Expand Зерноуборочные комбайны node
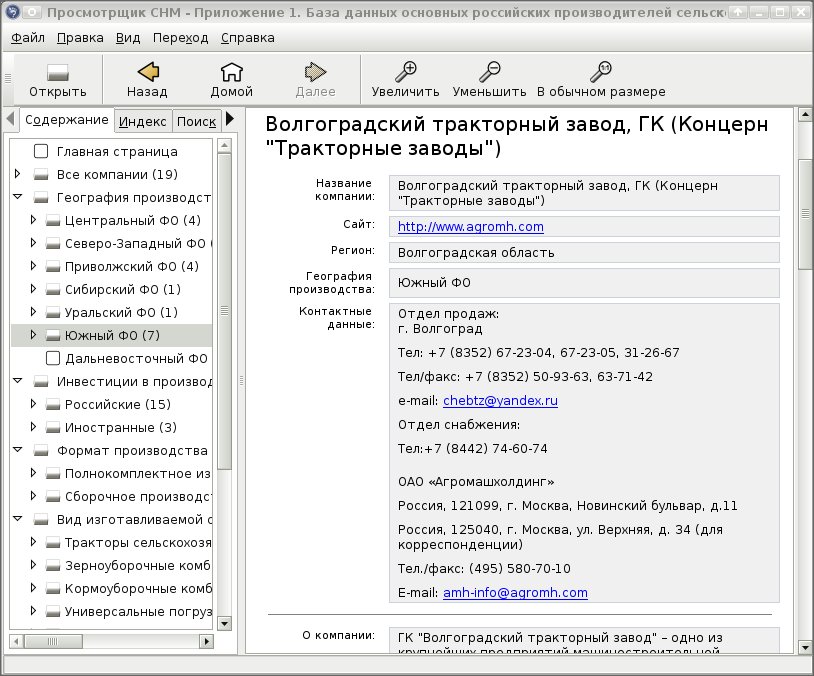Image resolution: width=814 pixels, height=676 pixels. (x=33, y=564)
